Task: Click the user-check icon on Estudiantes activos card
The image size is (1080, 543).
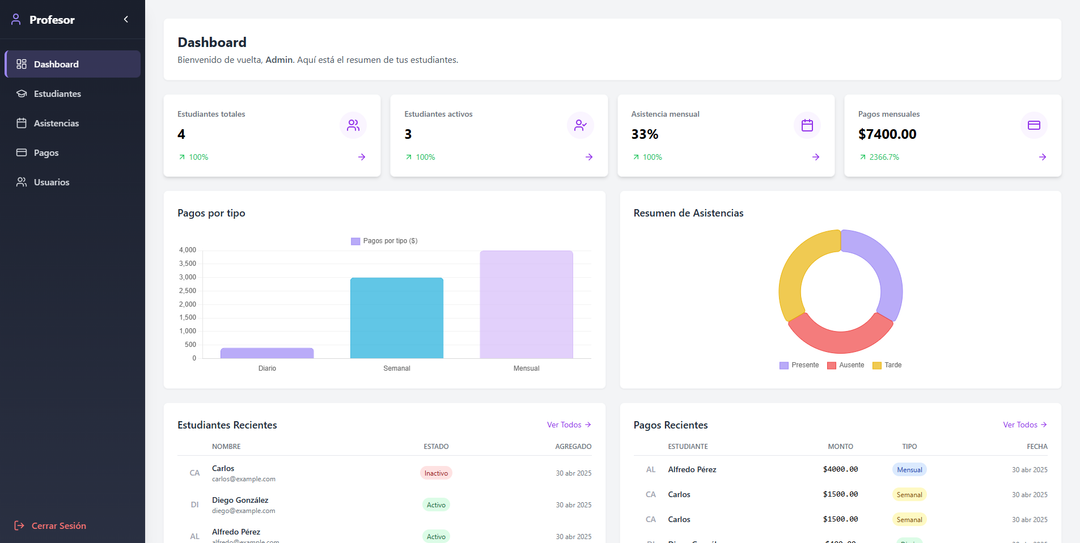Action: click(x=580, y=125)
